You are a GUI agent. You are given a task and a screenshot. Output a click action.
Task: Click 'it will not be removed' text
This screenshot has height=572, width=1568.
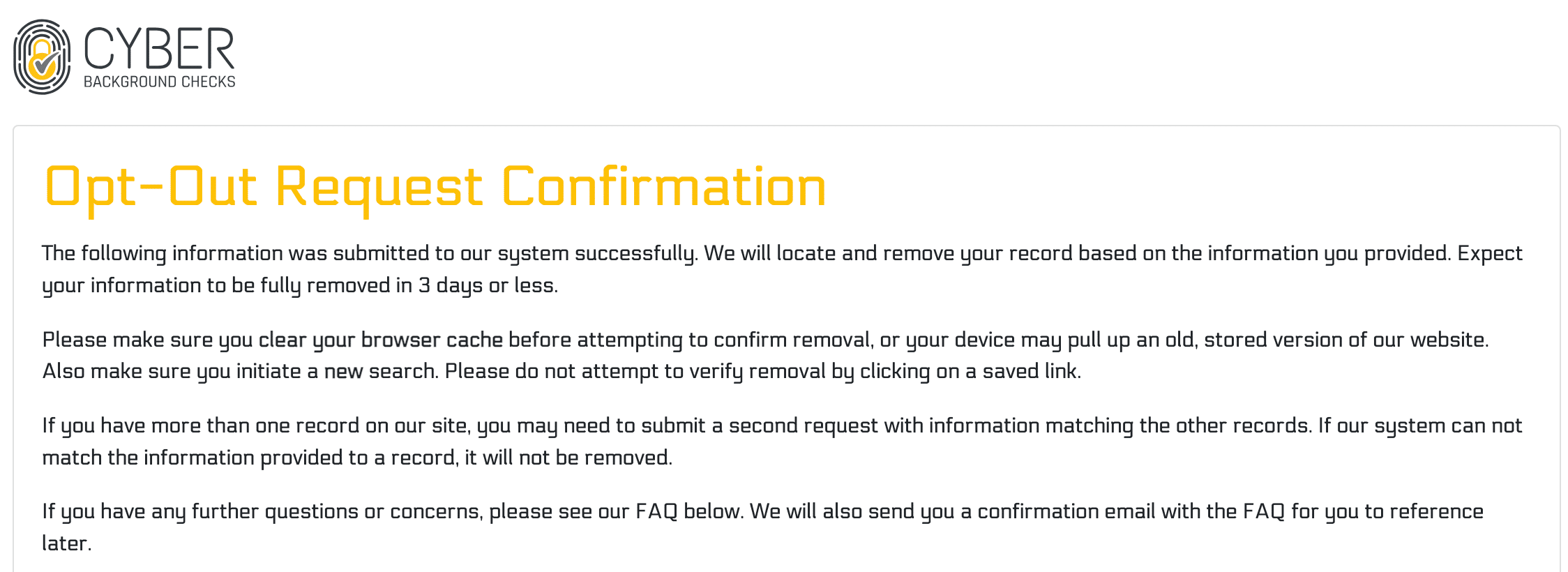tap(568, 458)
